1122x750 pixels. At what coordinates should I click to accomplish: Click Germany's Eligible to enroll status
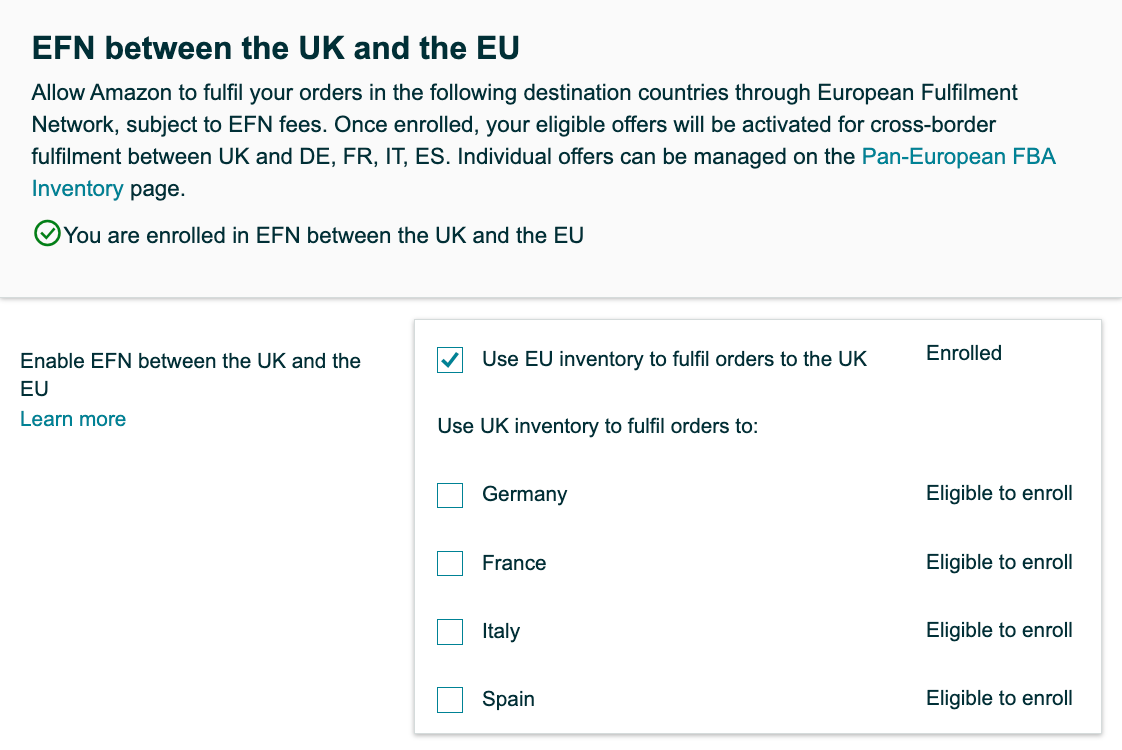pyautogui.click(x=999, y=493)
